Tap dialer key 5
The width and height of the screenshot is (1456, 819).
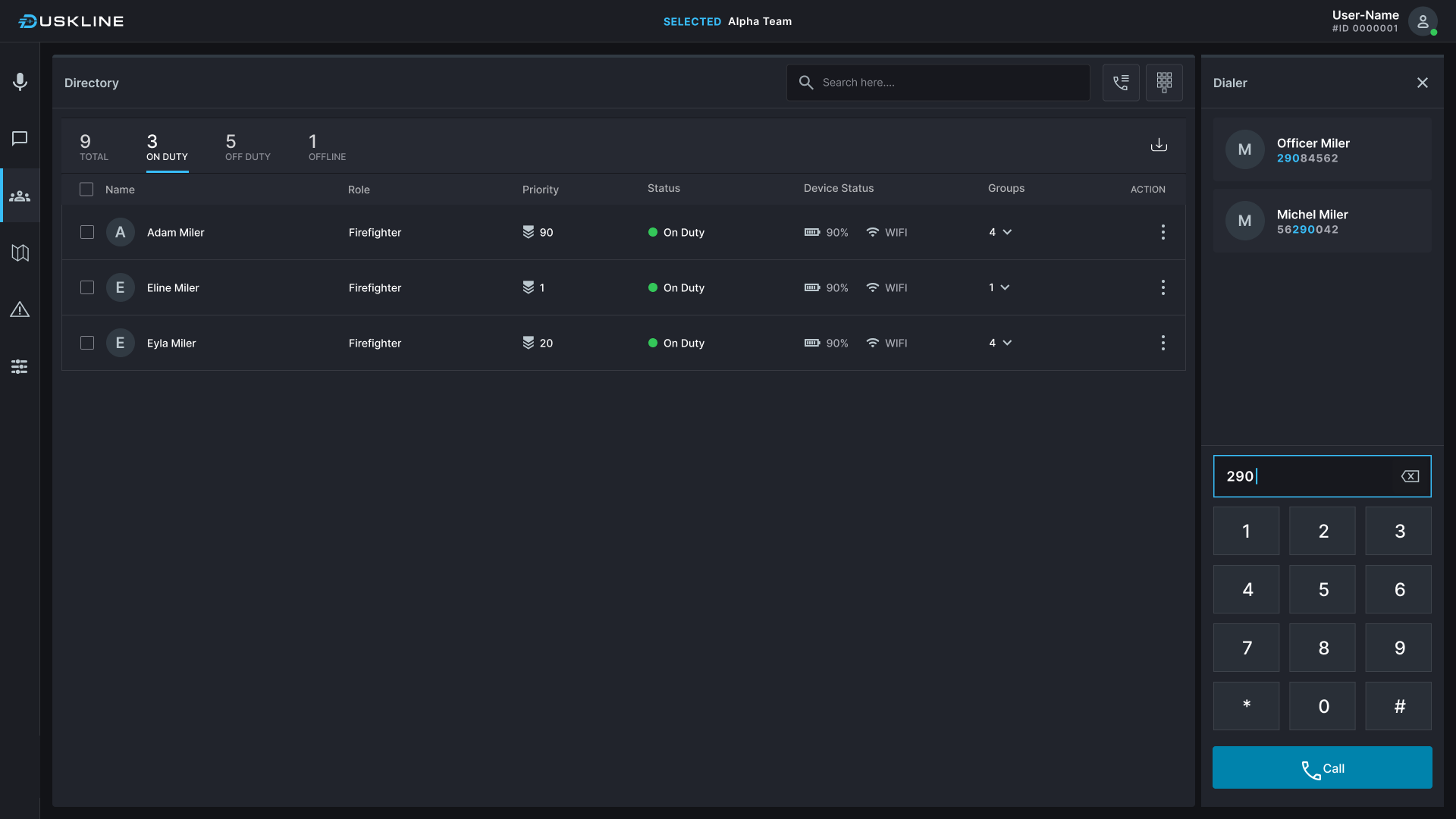1323,589
